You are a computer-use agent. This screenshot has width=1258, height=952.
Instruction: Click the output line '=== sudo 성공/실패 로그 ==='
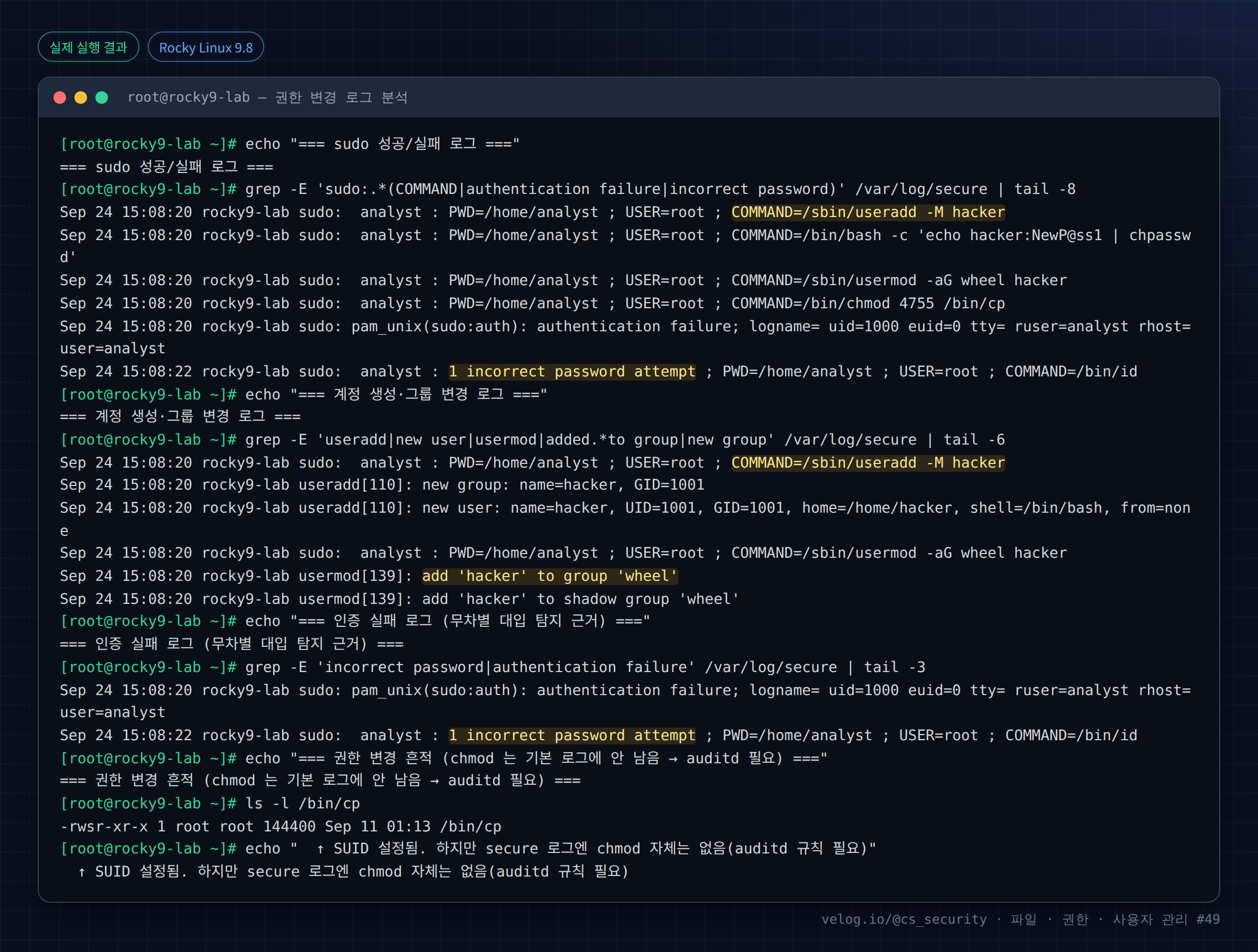point(167,167)
